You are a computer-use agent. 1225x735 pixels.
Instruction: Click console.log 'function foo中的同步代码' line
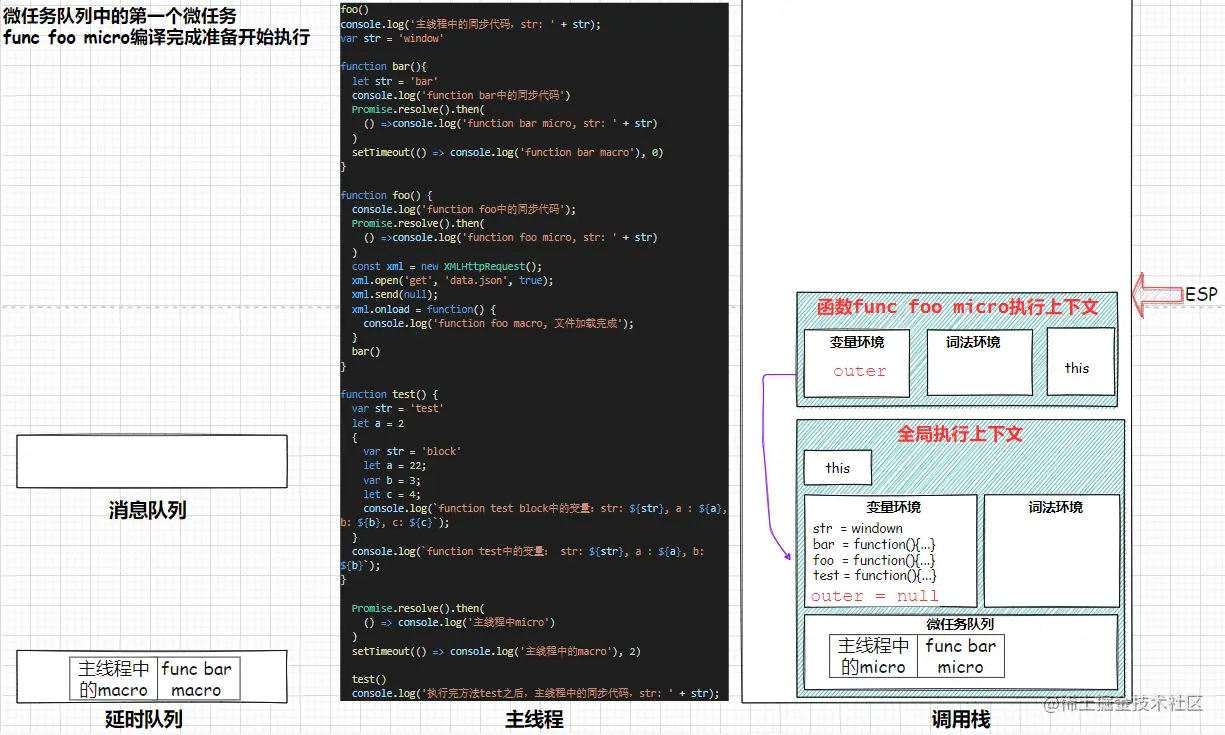click(464, 209)
